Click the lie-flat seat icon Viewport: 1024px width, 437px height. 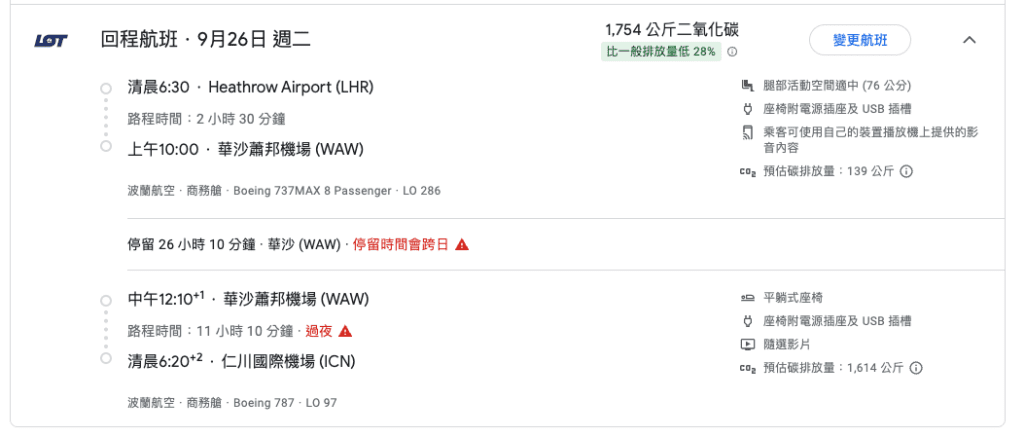point(748,298)
